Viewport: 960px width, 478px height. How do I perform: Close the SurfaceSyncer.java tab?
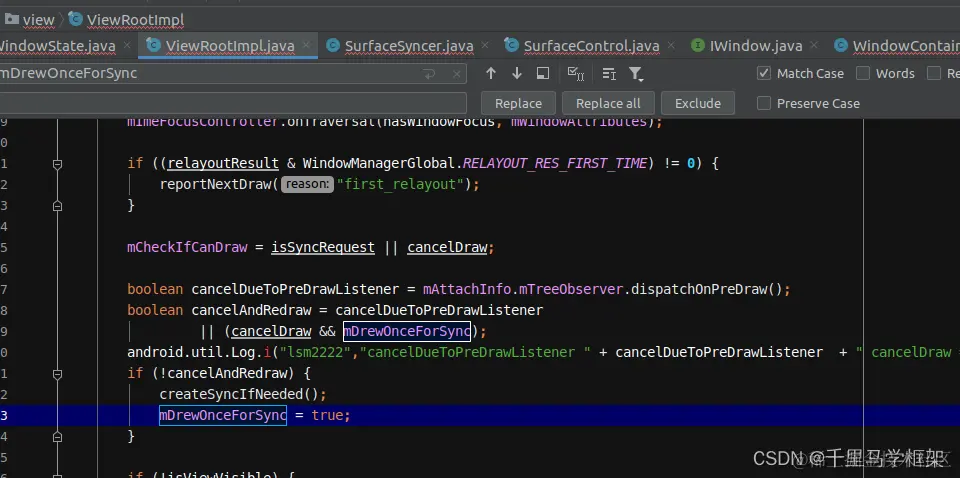click(485, 45)
